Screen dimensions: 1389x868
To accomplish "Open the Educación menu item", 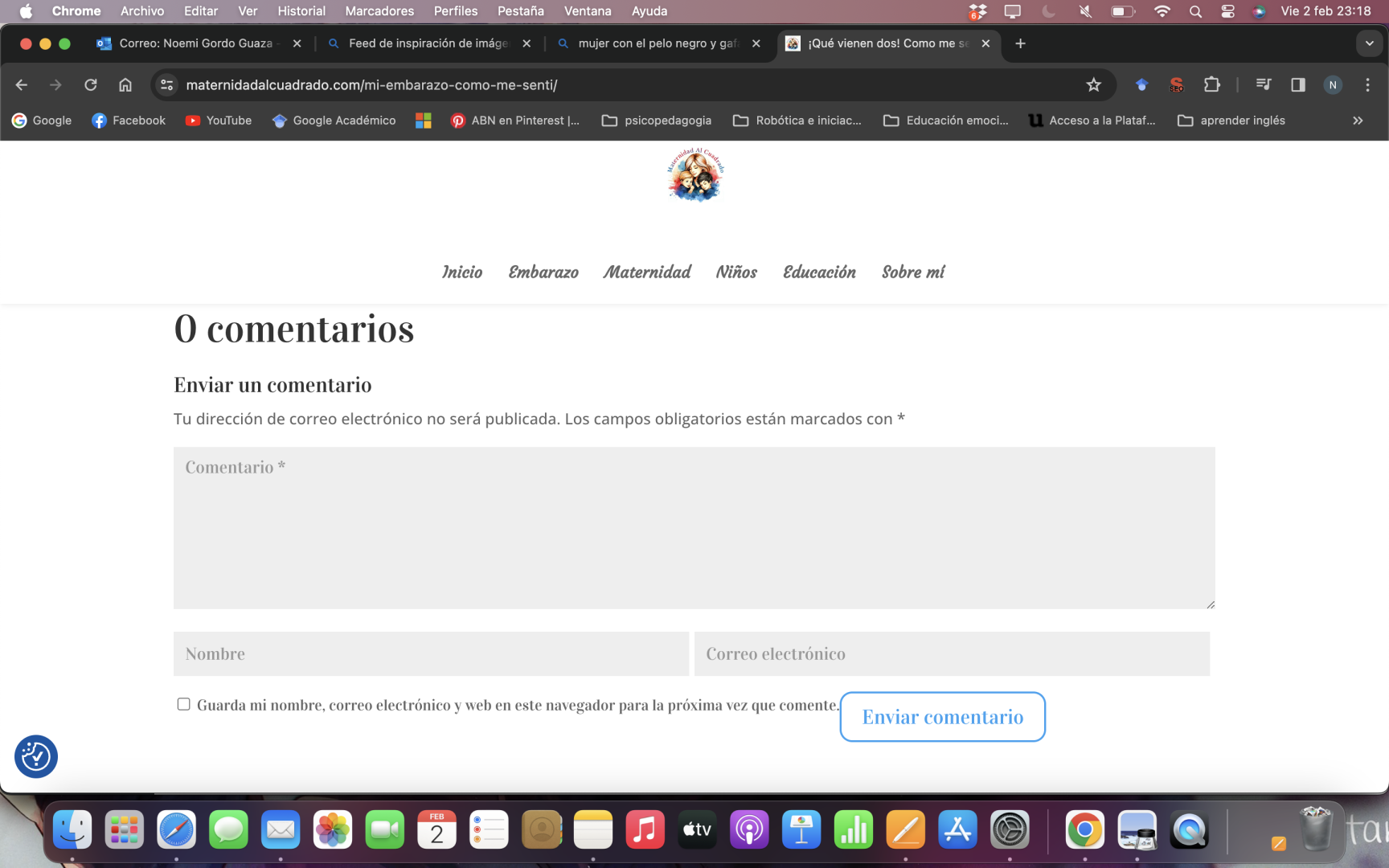I will point(819,272).
